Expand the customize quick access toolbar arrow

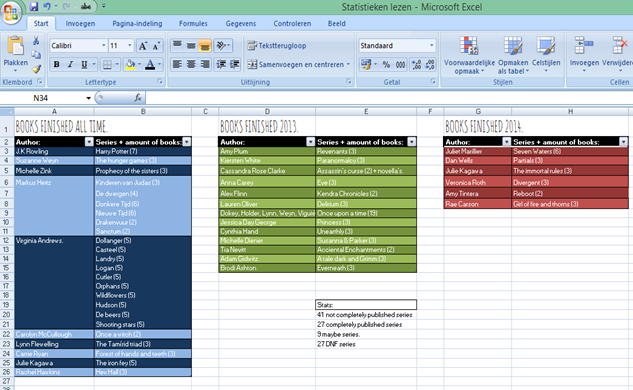104,6
